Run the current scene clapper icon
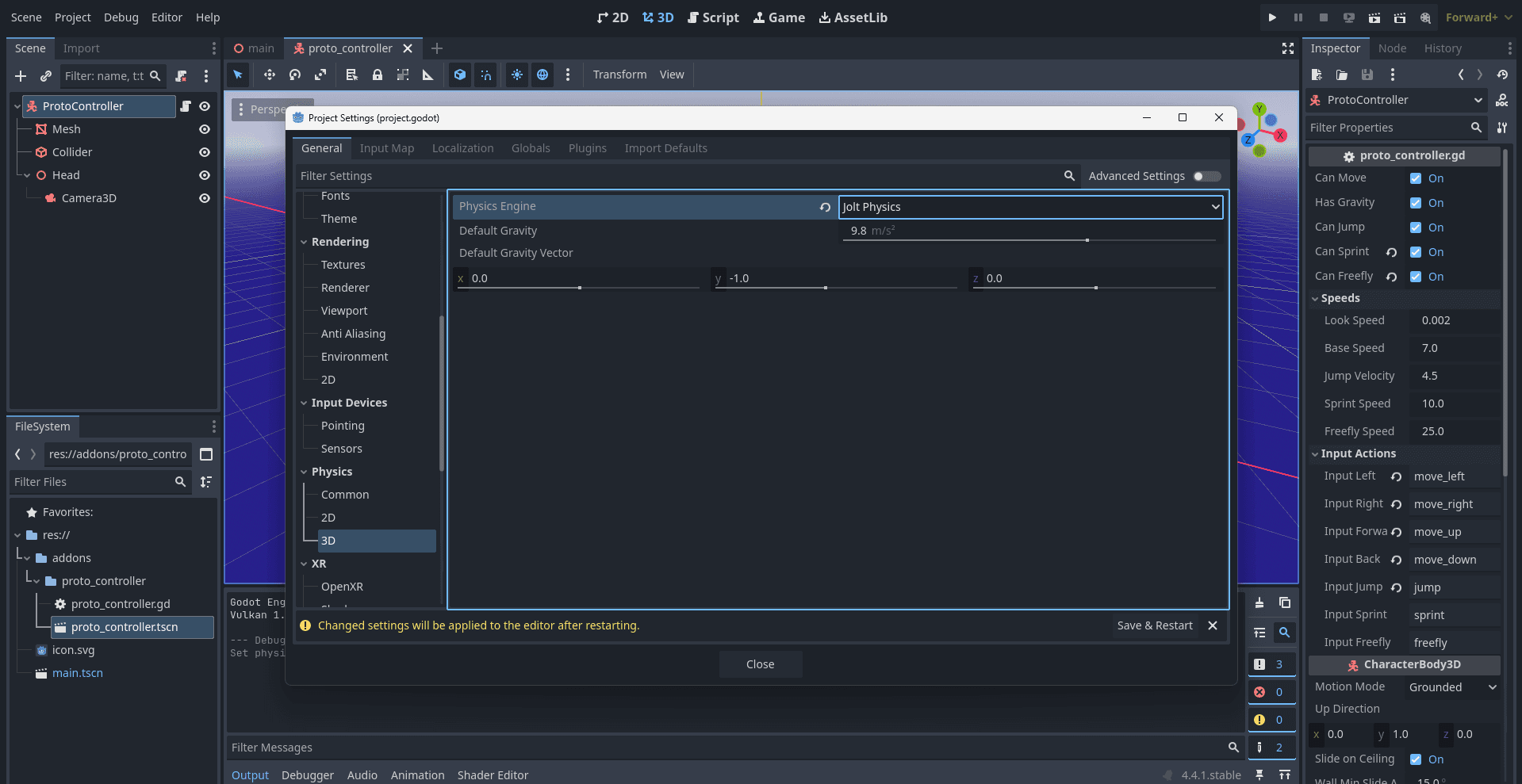Screen dimensions: 1522x784 coord(1374,17)
